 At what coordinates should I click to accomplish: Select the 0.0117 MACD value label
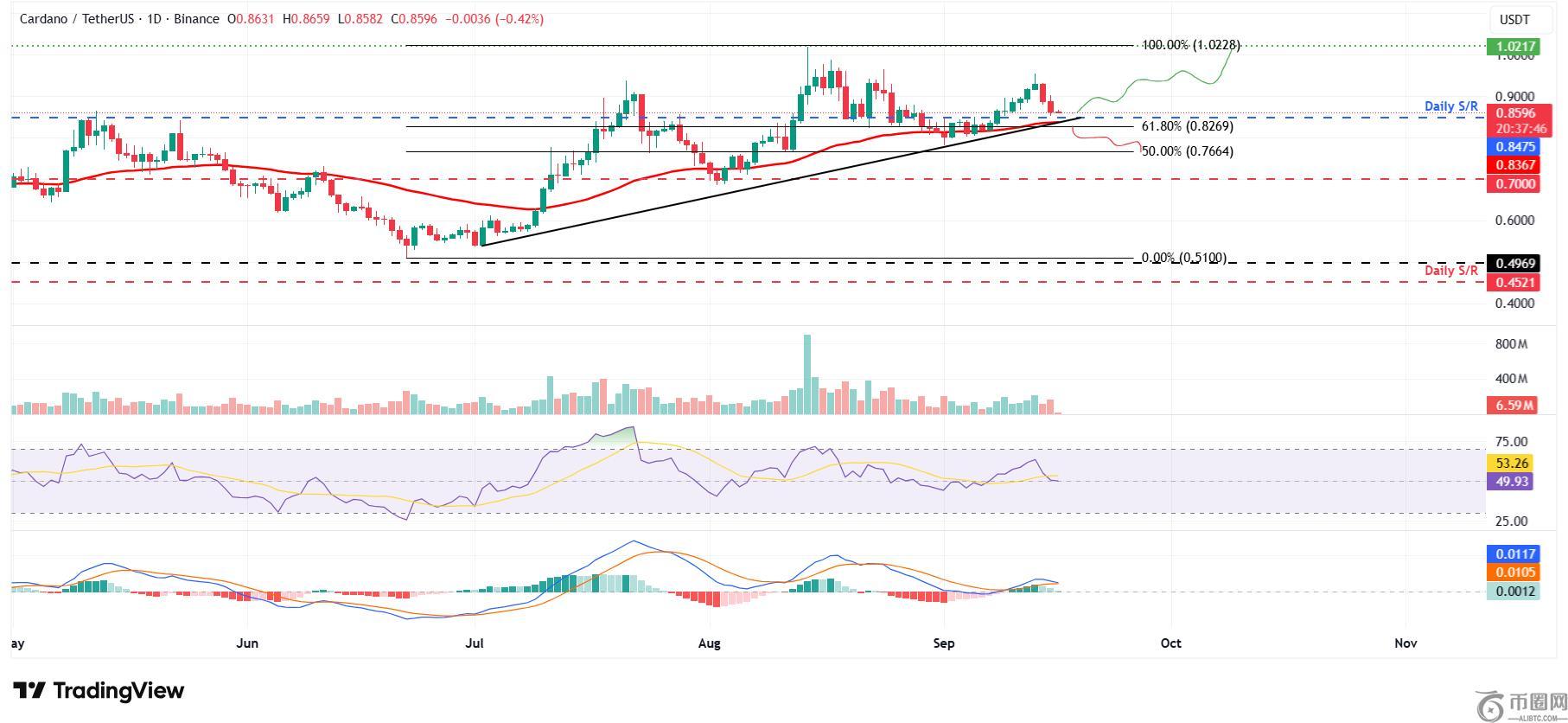(1512, 553)
